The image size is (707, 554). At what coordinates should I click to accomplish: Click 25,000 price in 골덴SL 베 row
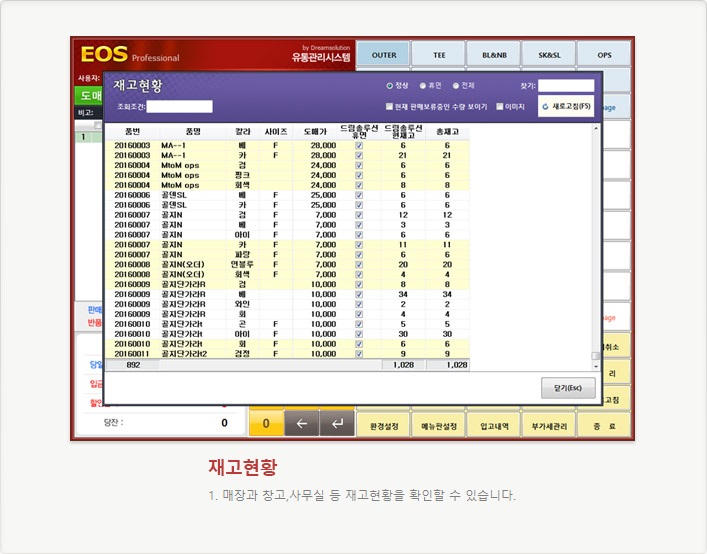323,195
